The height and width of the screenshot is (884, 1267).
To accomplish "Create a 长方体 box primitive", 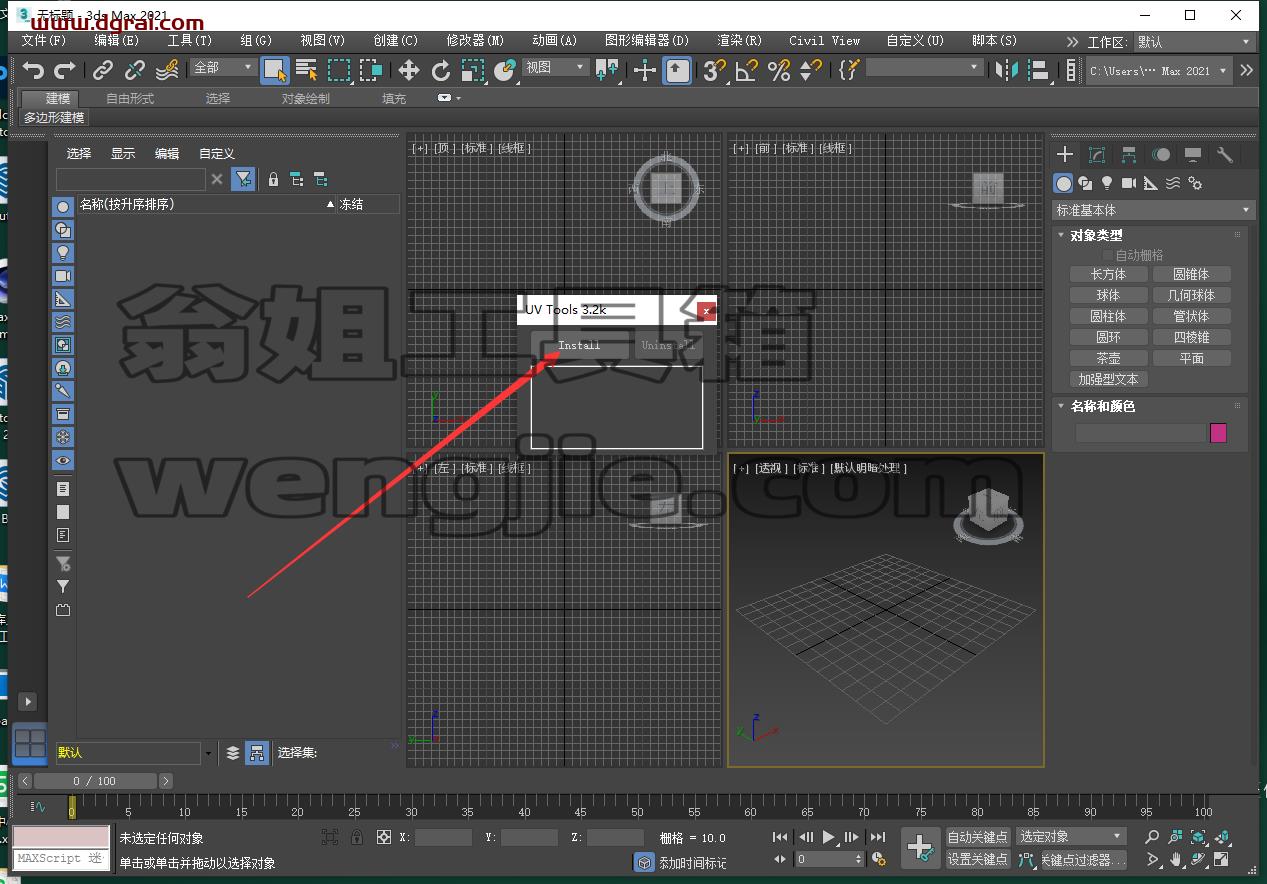I will click(1108, 274).
